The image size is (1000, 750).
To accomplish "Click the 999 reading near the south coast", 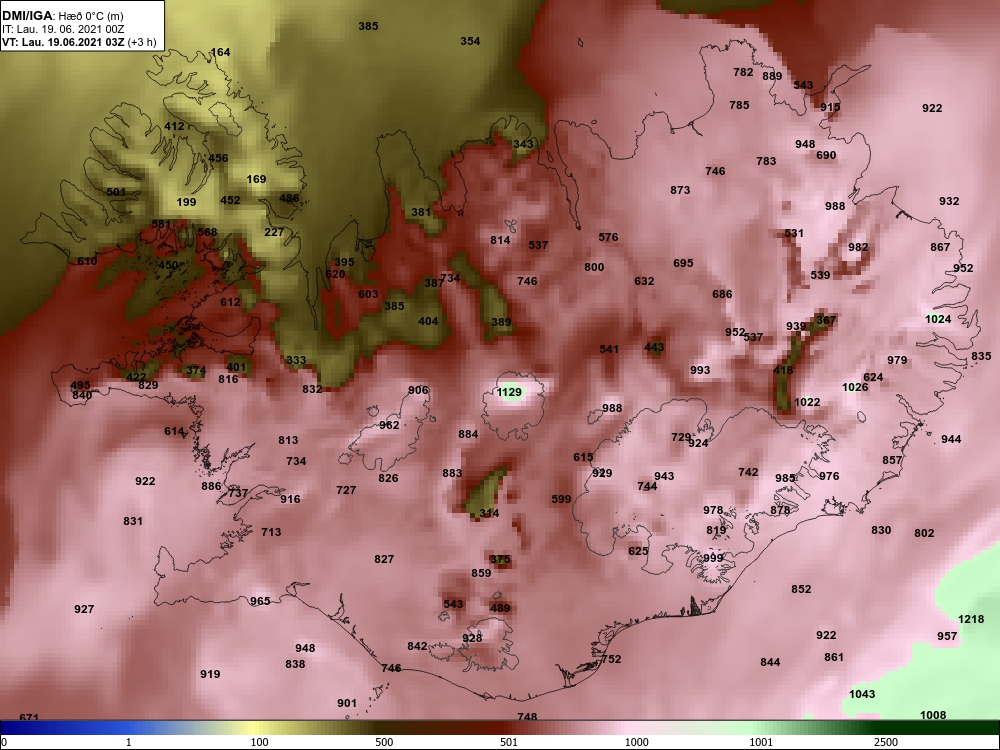I will 713,558.
